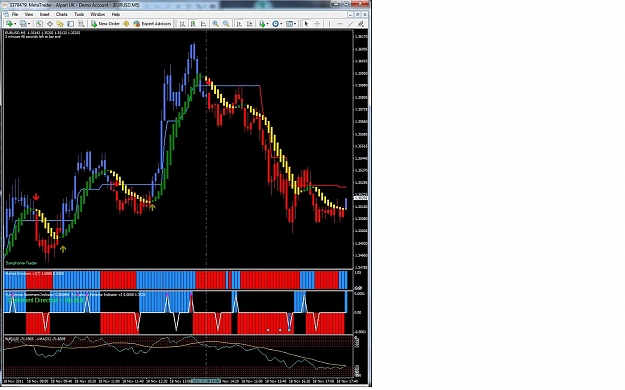Click the MetaTrader title bar app icon

pos(5,5)
